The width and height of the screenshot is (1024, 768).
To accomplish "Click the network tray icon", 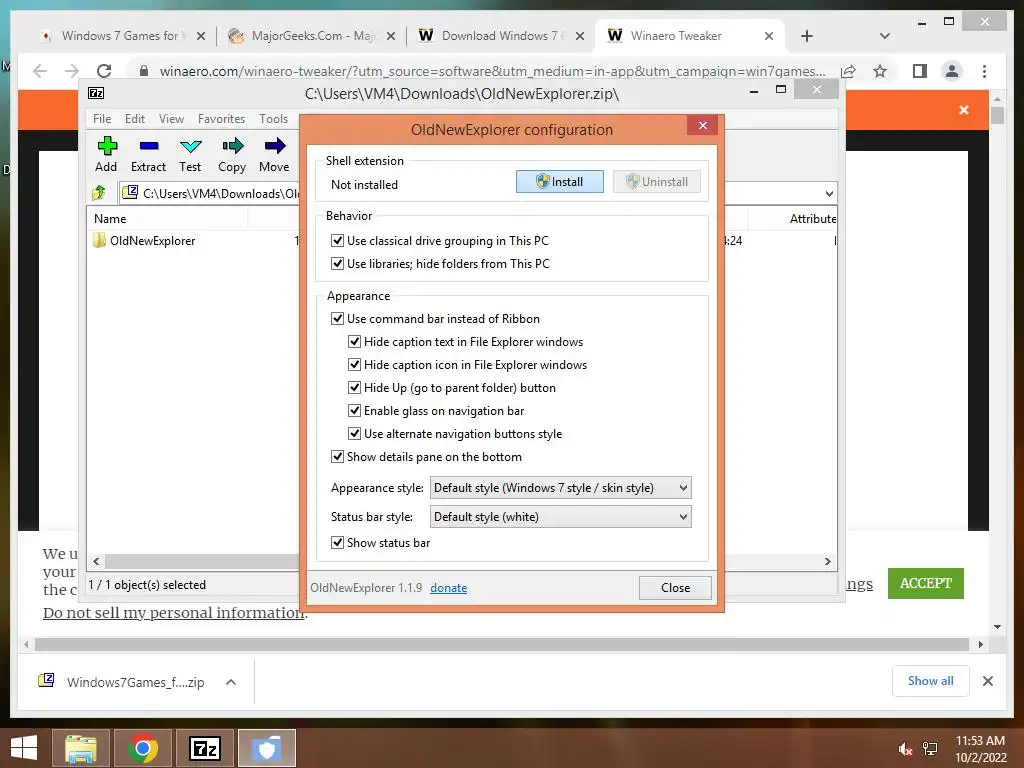I will pyautogui.click(x=930, y=749).
